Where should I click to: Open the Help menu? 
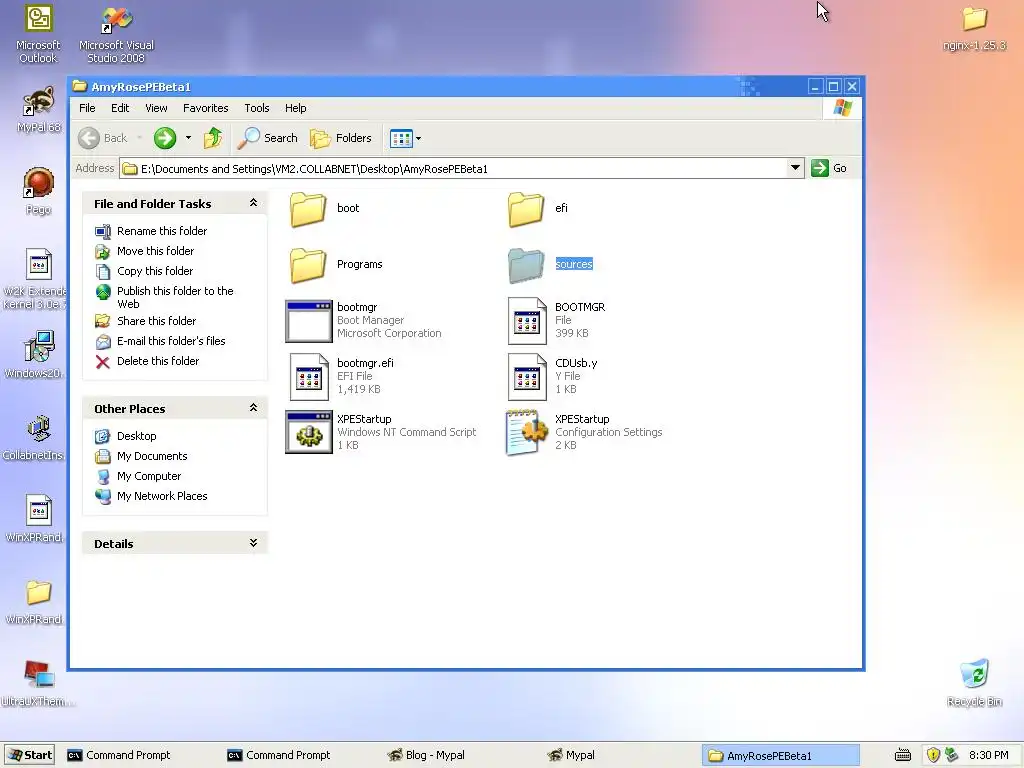[x=295, y=108]
